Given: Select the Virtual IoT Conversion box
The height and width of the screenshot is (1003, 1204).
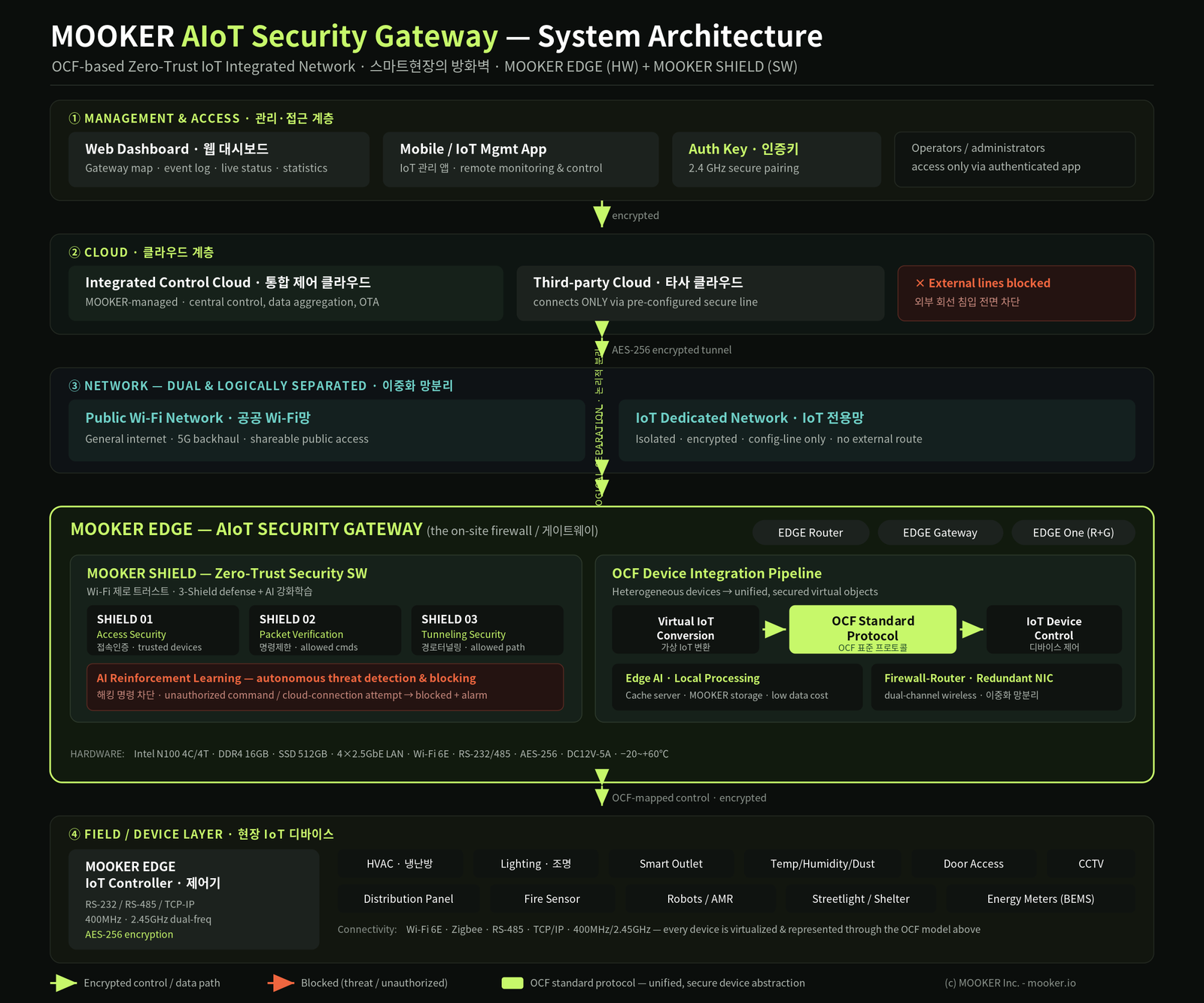Looking at the screenshot, I should 686,630.
